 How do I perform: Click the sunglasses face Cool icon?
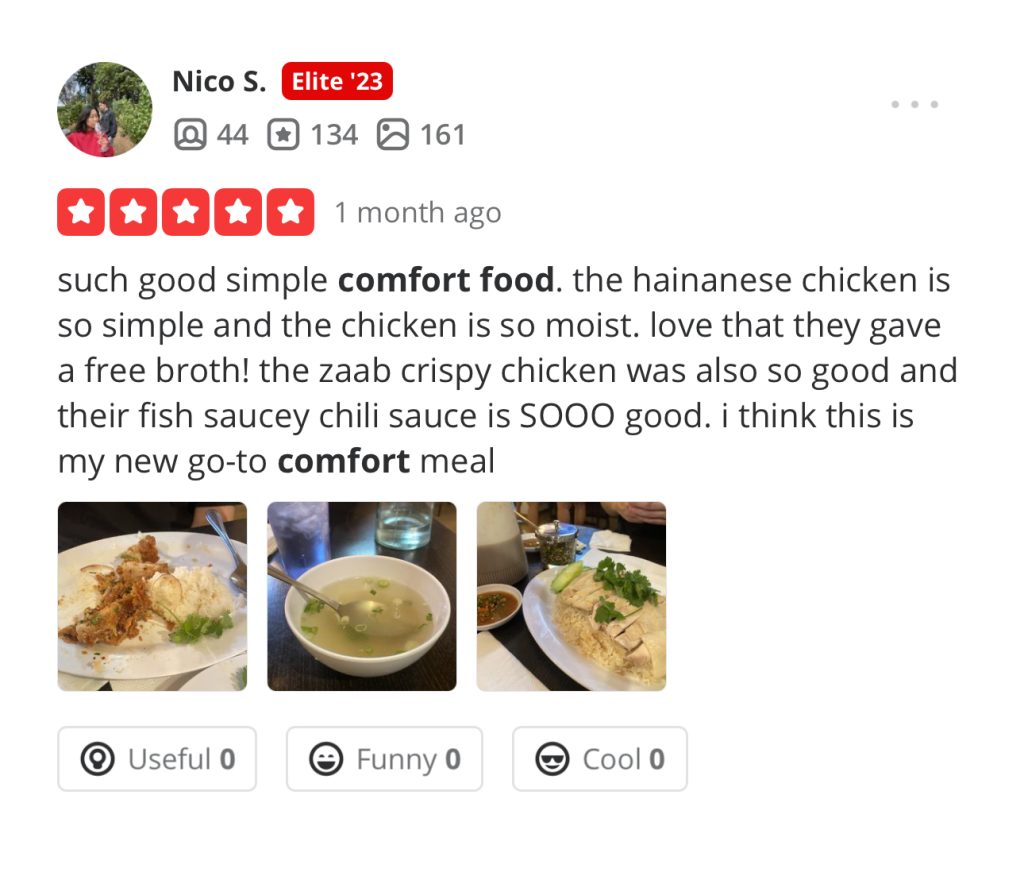552,759
